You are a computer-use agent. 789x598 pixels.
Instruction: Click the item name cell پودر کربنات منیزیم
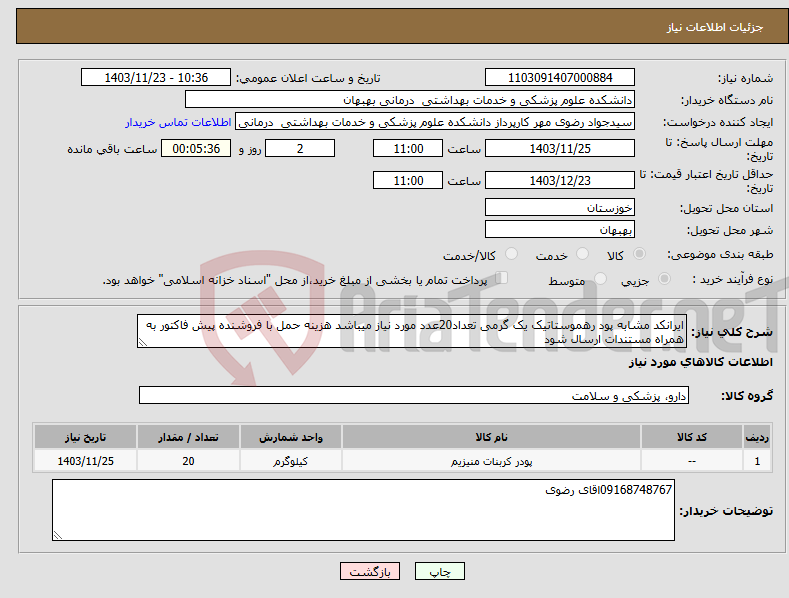click(x=491, y=461)
